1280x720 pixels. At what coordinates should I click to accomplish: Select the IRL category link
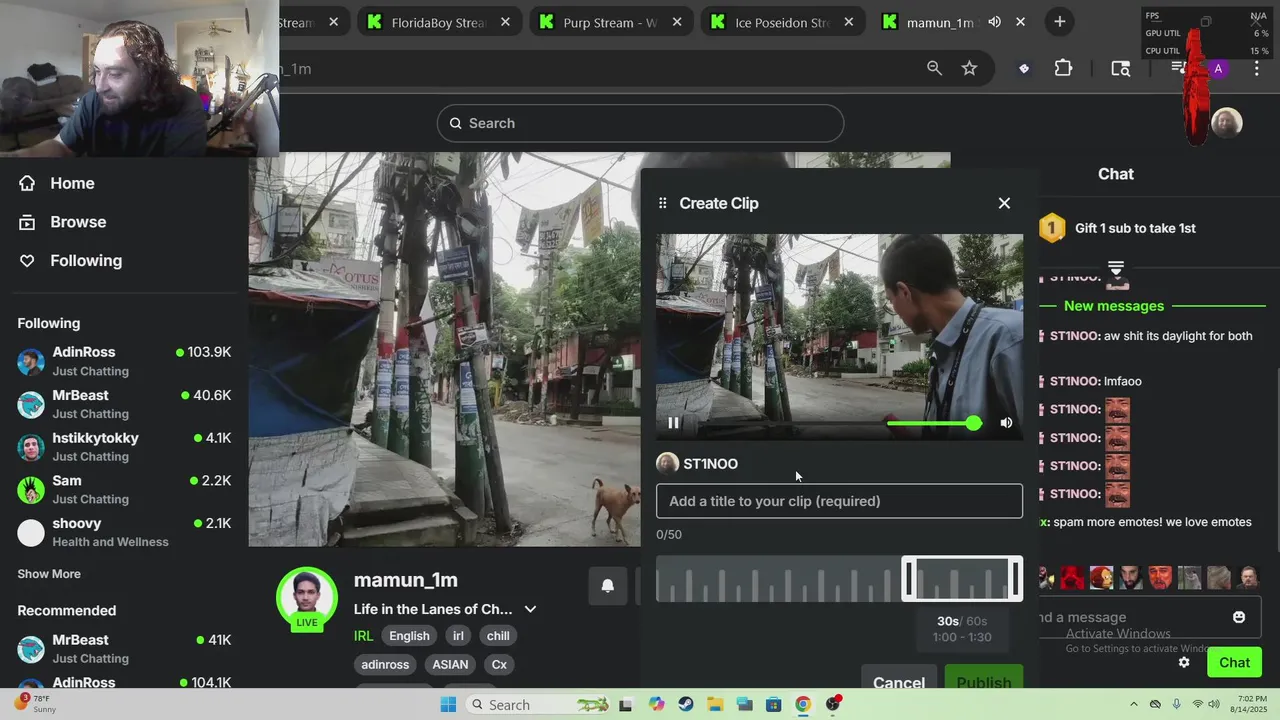pos(363,636)
